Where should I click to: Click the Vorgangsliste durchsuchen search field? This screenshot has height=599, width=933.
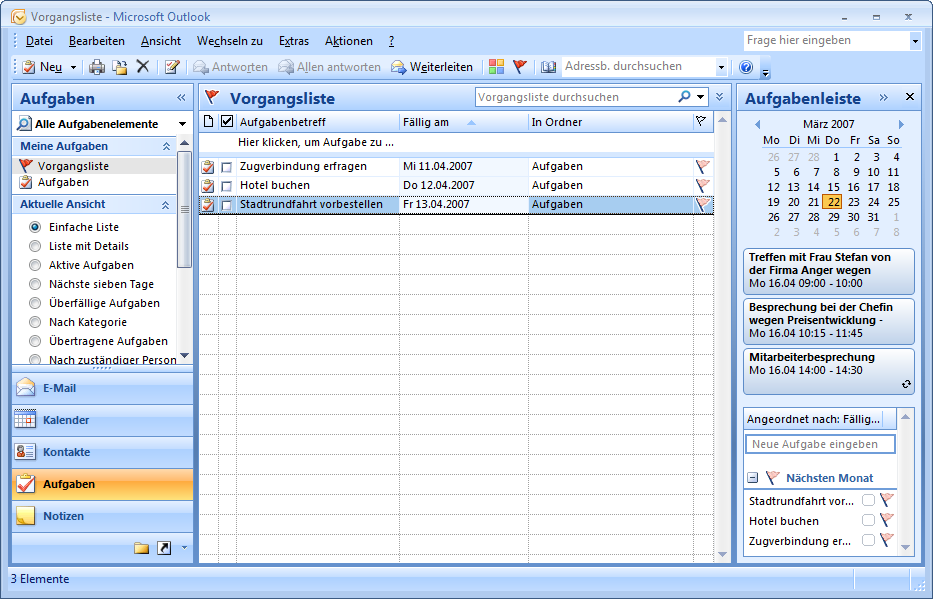[575, 97]
